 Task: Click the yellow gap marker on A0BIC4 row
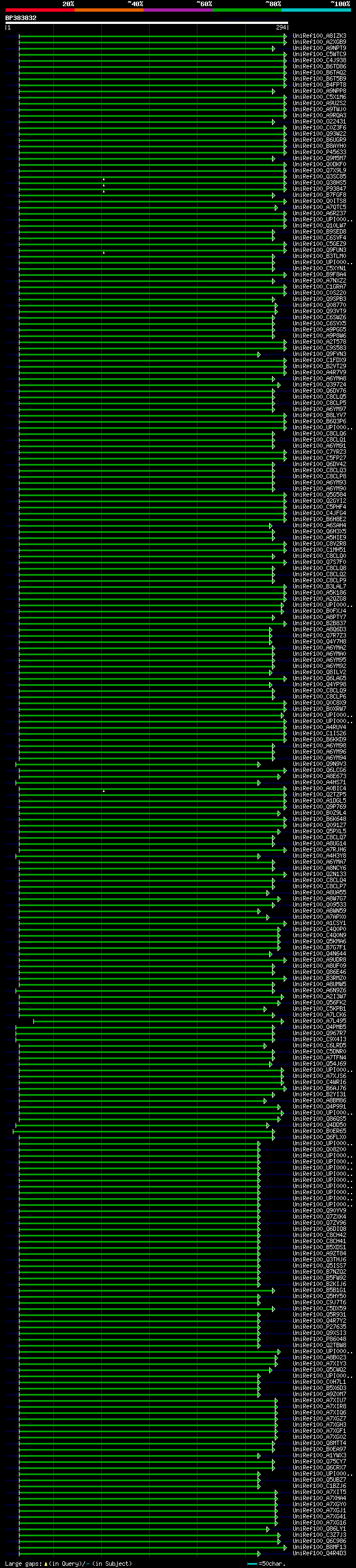[103, 791]
